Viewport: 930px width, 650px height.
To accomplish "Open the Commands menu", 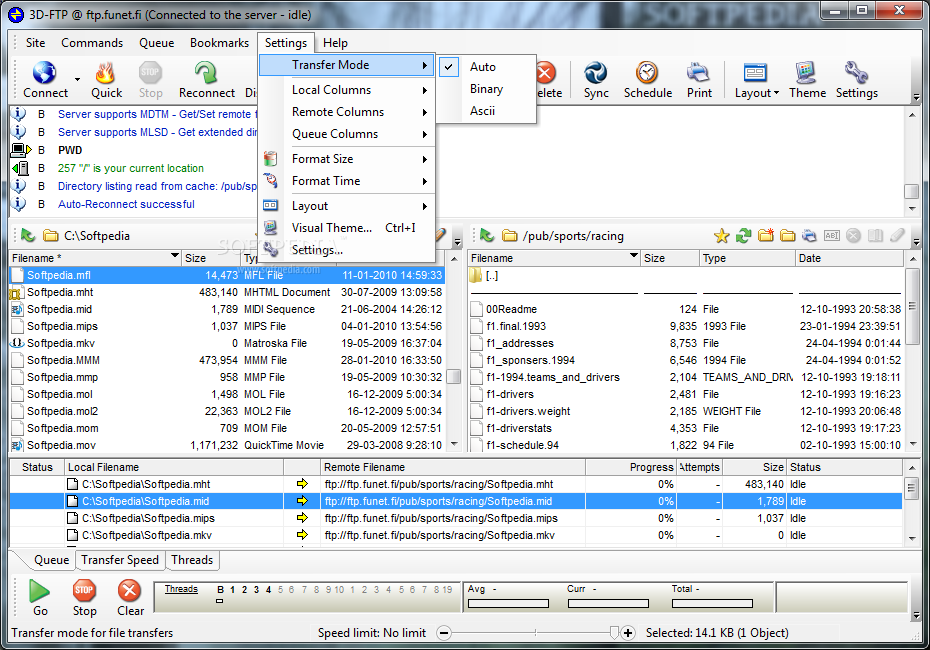I will point(92,43).
